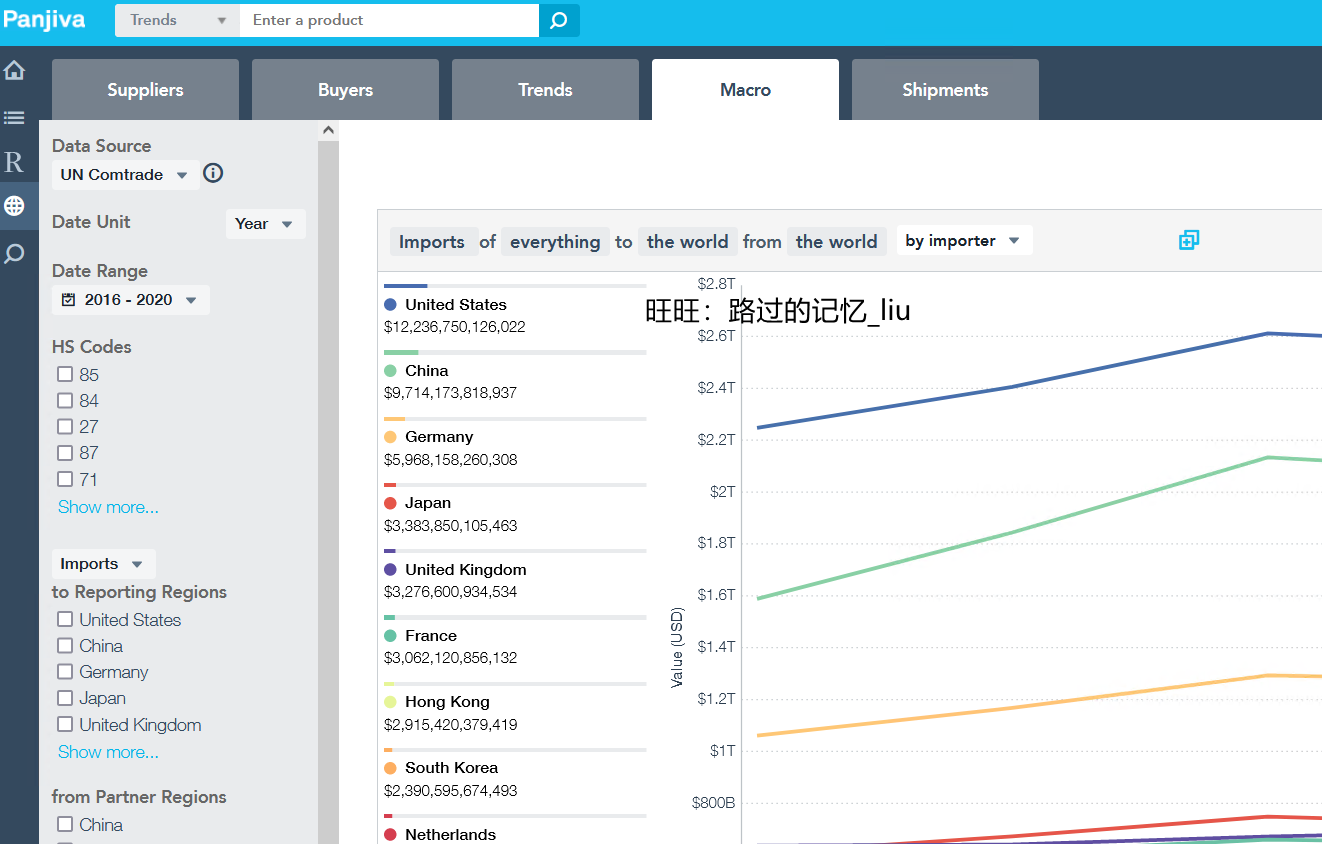Open the by importer grouping dropdown
This screenshot has height=844, width=1322.
click(x=964, y=240)
